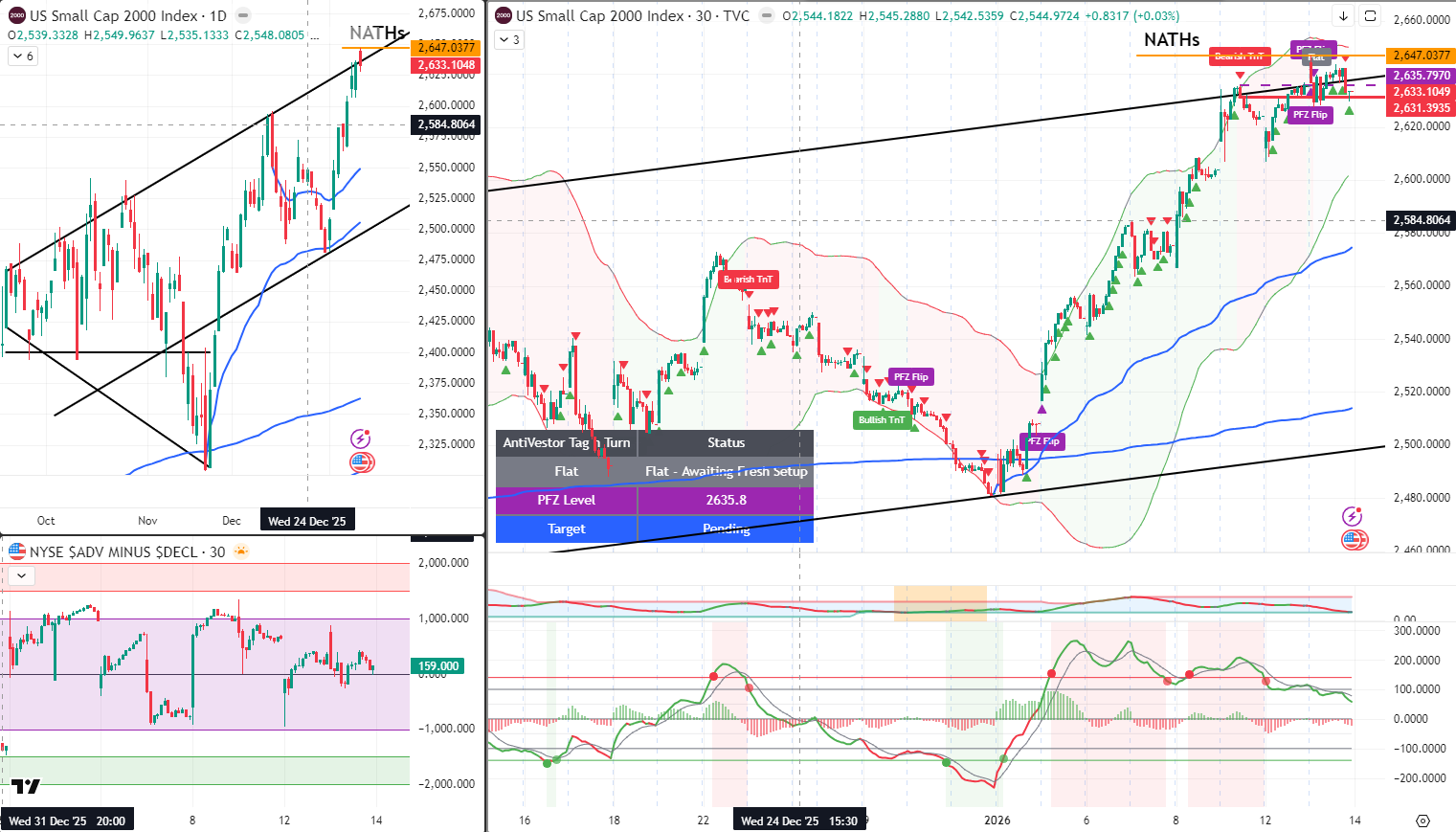Open fullscreen via the maximize chart icon
The width and height of the screenshot is (1456, 832).
(1371, 16)
